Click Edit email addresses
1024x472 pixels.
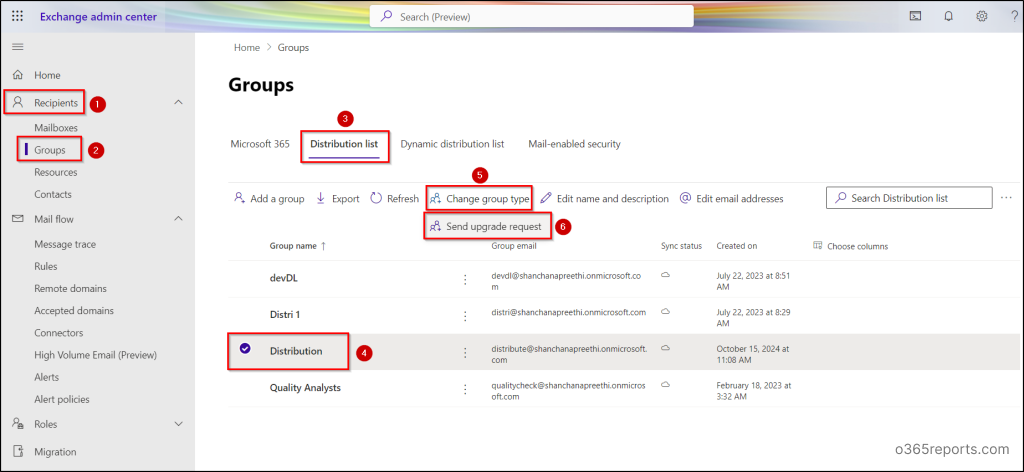pos(731,198)
